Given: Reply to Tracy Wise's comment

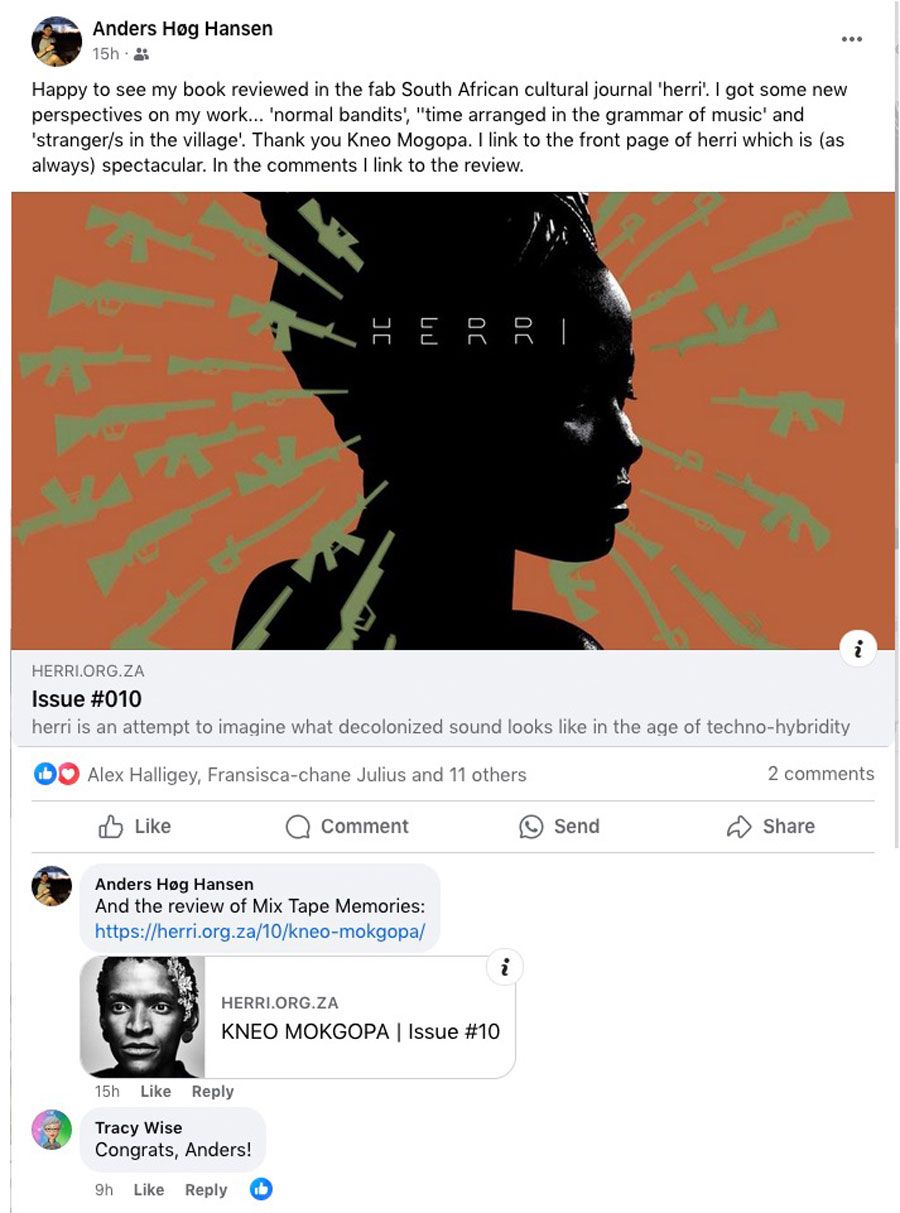Looking at the screenshot, I should pyautogui.click(x=206, y=1190).
